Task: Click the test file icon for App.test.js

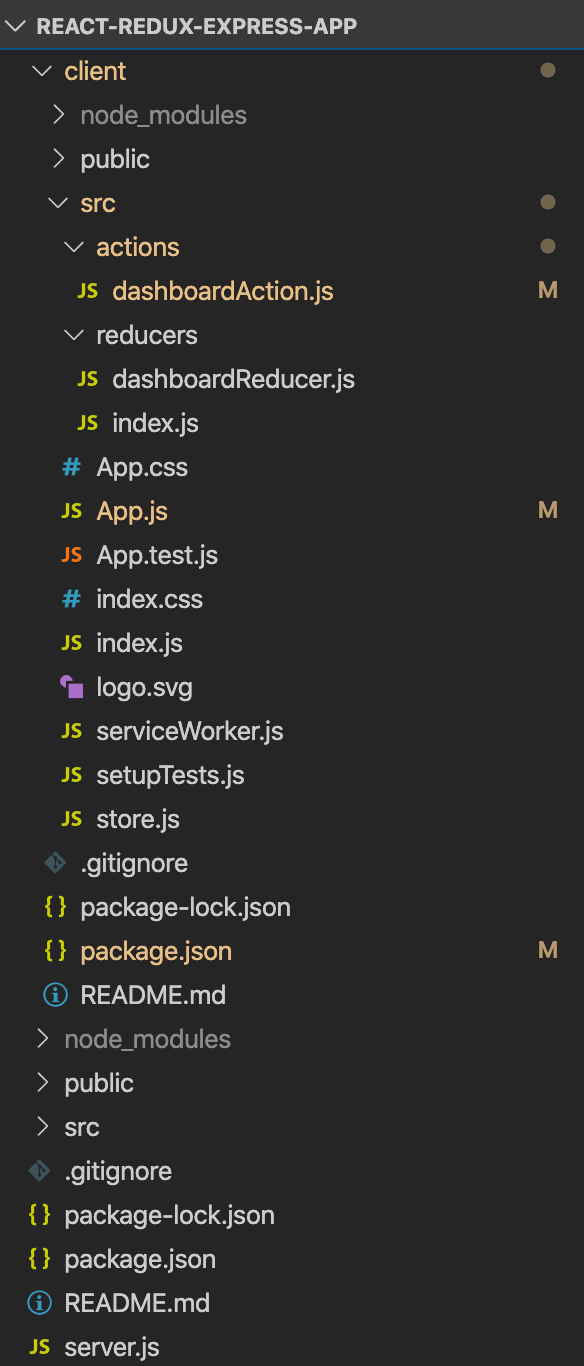Action: click(x=71, y=554)
